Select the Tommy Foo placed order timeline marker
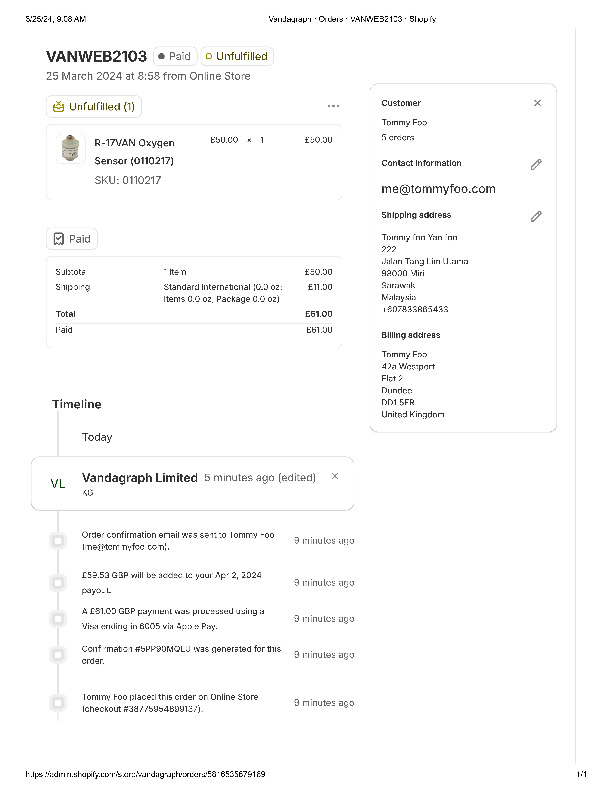 (x=58, y=702)
